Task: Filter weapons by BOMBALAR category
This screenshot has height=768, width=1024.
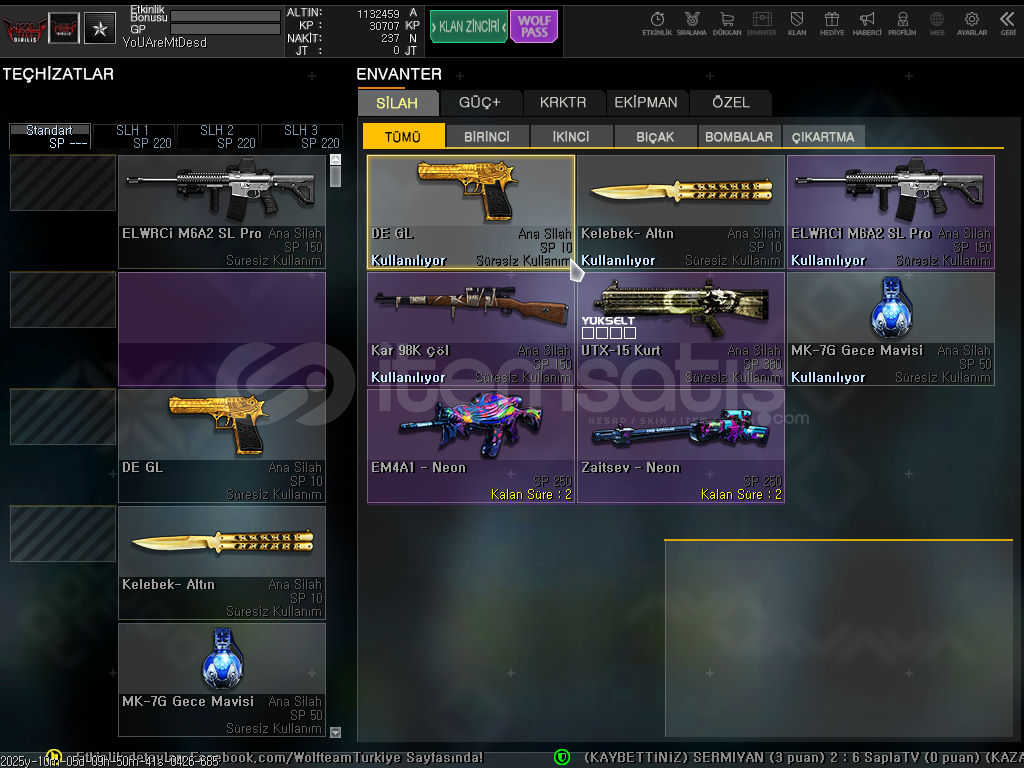Action: 739,137
